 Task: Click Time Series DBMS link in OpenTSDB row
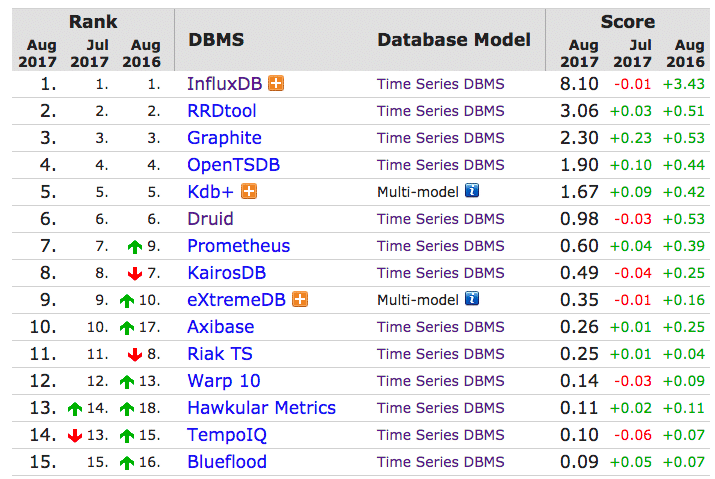click(440, 165)
